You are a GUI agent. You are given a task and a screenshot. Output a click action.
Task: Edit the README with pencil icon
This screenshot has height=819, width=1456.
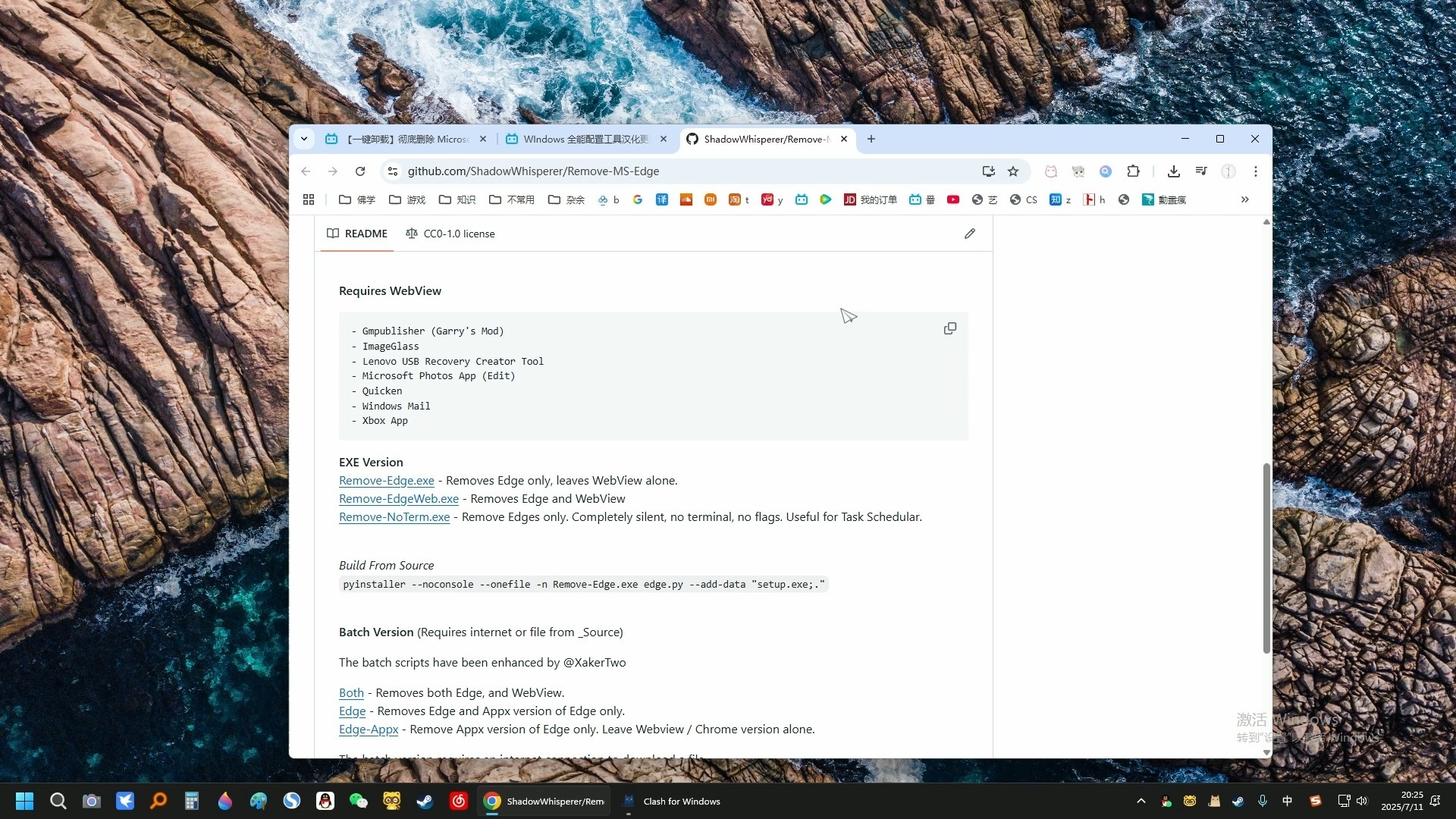pos(969,234)
